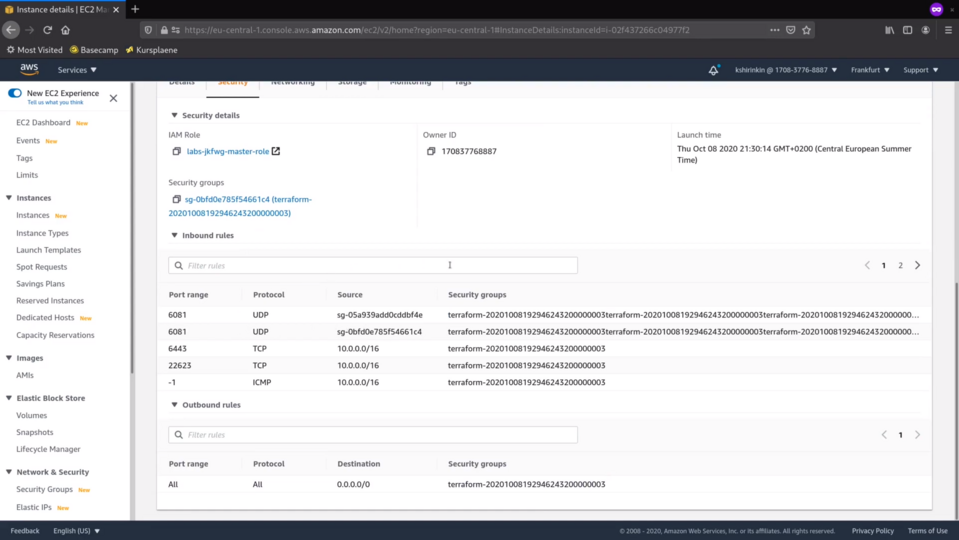Open the Basecamp bookmark
This screenshot has height=540, width=959.
pos(94,50)
